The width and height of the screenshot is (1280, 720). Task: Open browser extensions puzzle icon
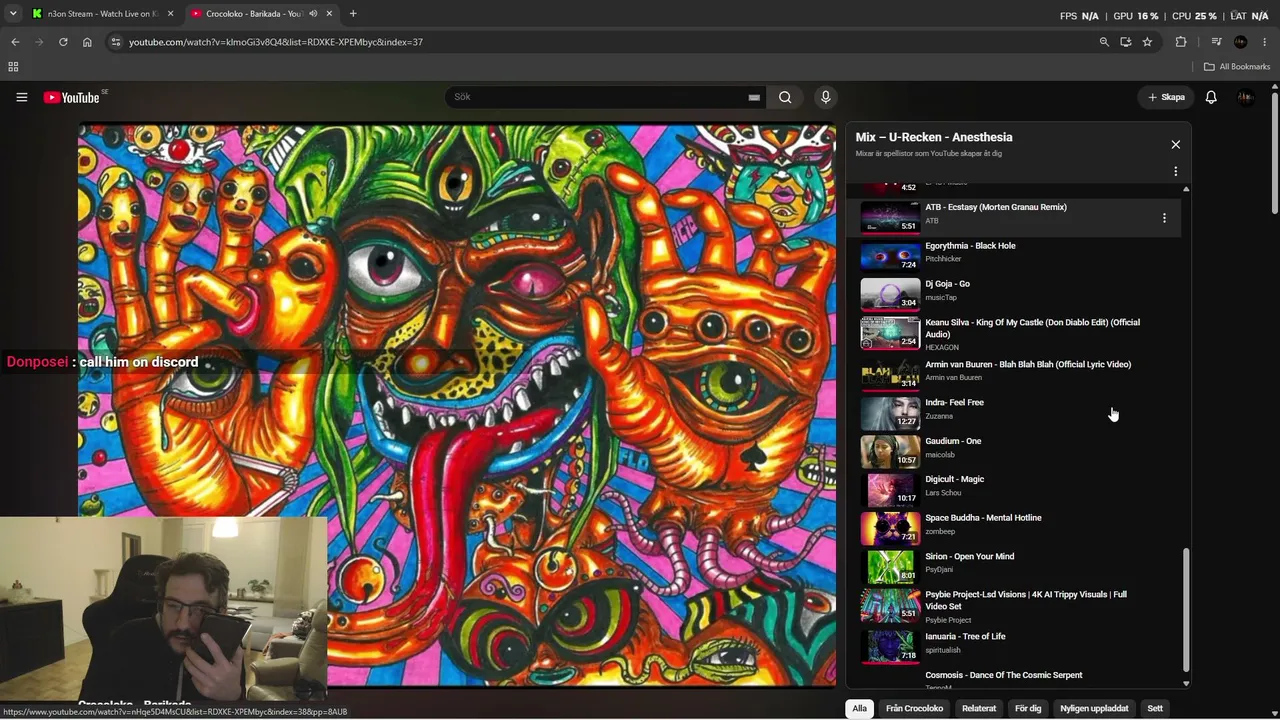coord(1181,42)
